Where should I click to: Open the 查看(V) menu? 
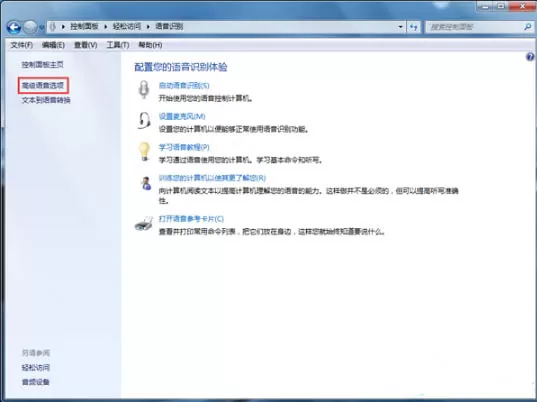[x=86, y=45]
